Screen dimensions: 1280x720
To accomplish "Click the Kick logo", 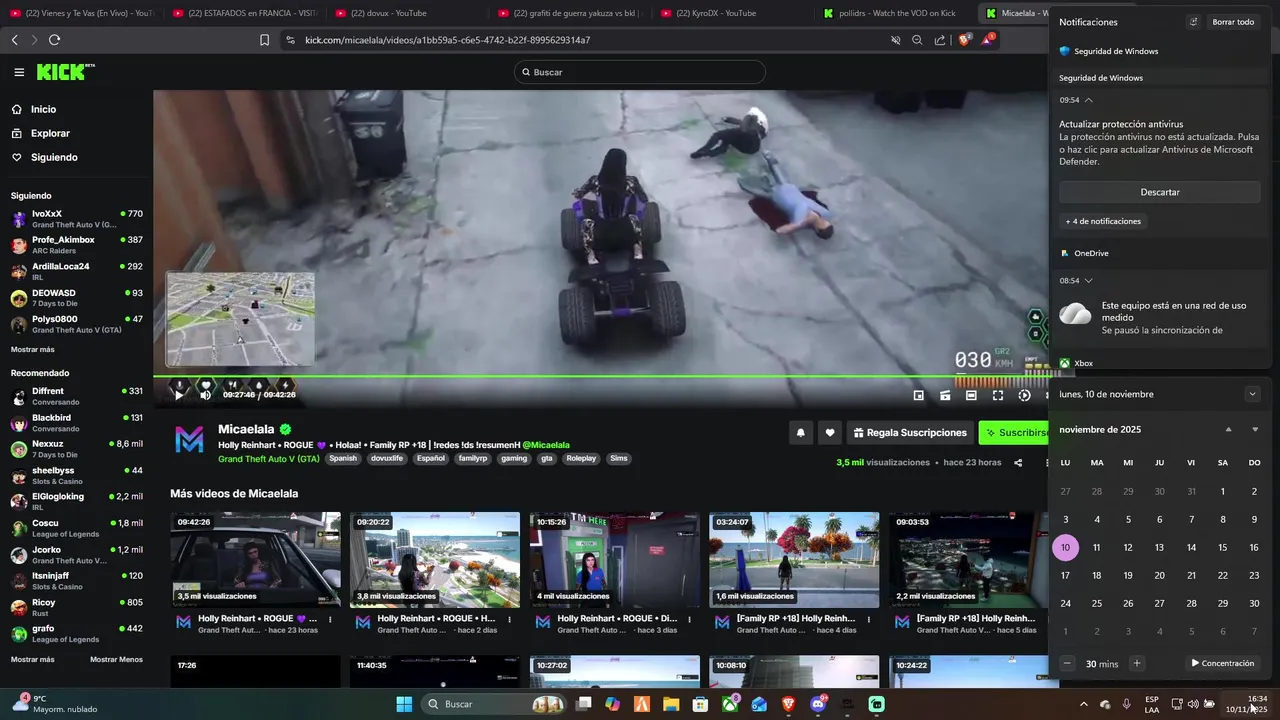I will 65,72.
